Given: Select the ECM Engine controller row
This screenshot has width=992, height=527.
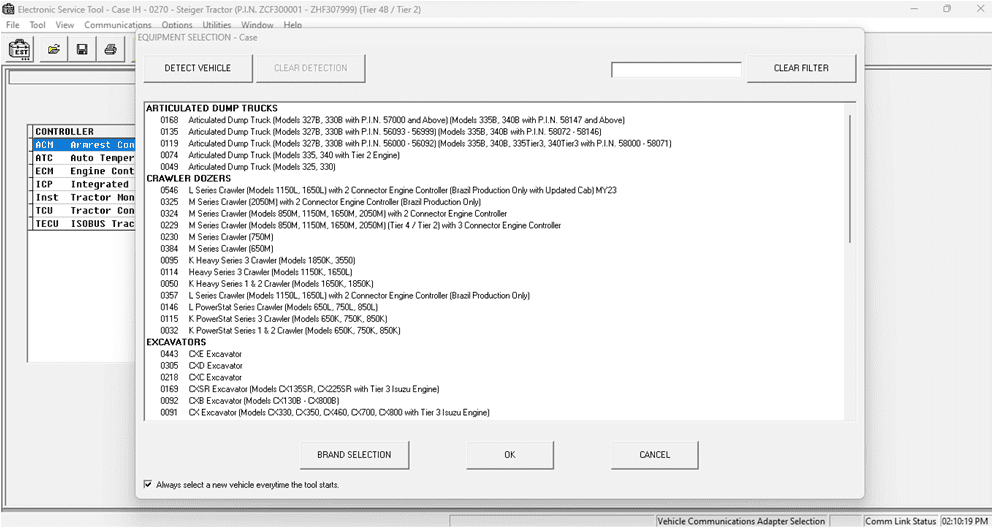Looking at the screenshot, I should [84, 171].
